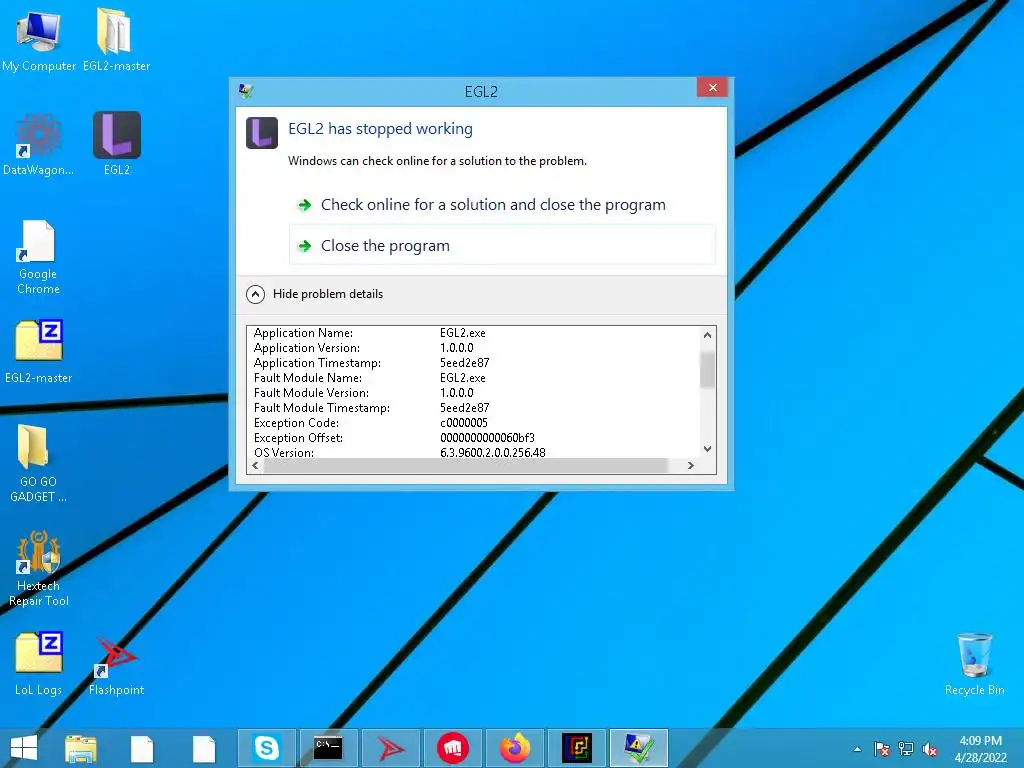The image size is (1024, 768).
Task: Click the EGL2 icon beside the heading
Action: pyautogui.click(x=262, y=133)
